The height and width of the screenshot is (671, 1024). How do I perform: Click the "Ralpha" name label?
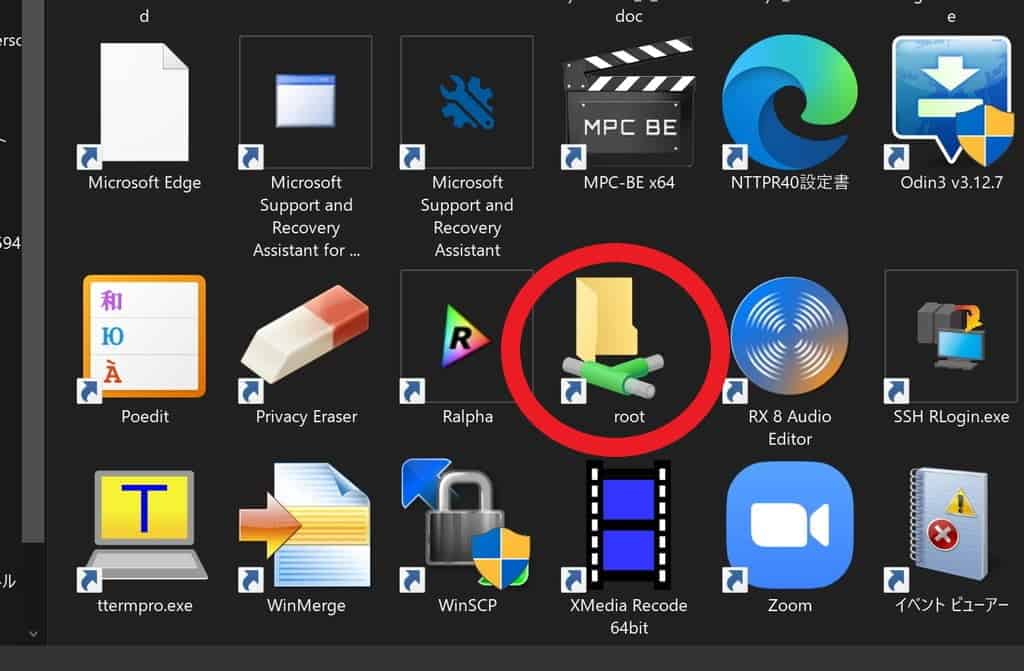click(468, 417)
